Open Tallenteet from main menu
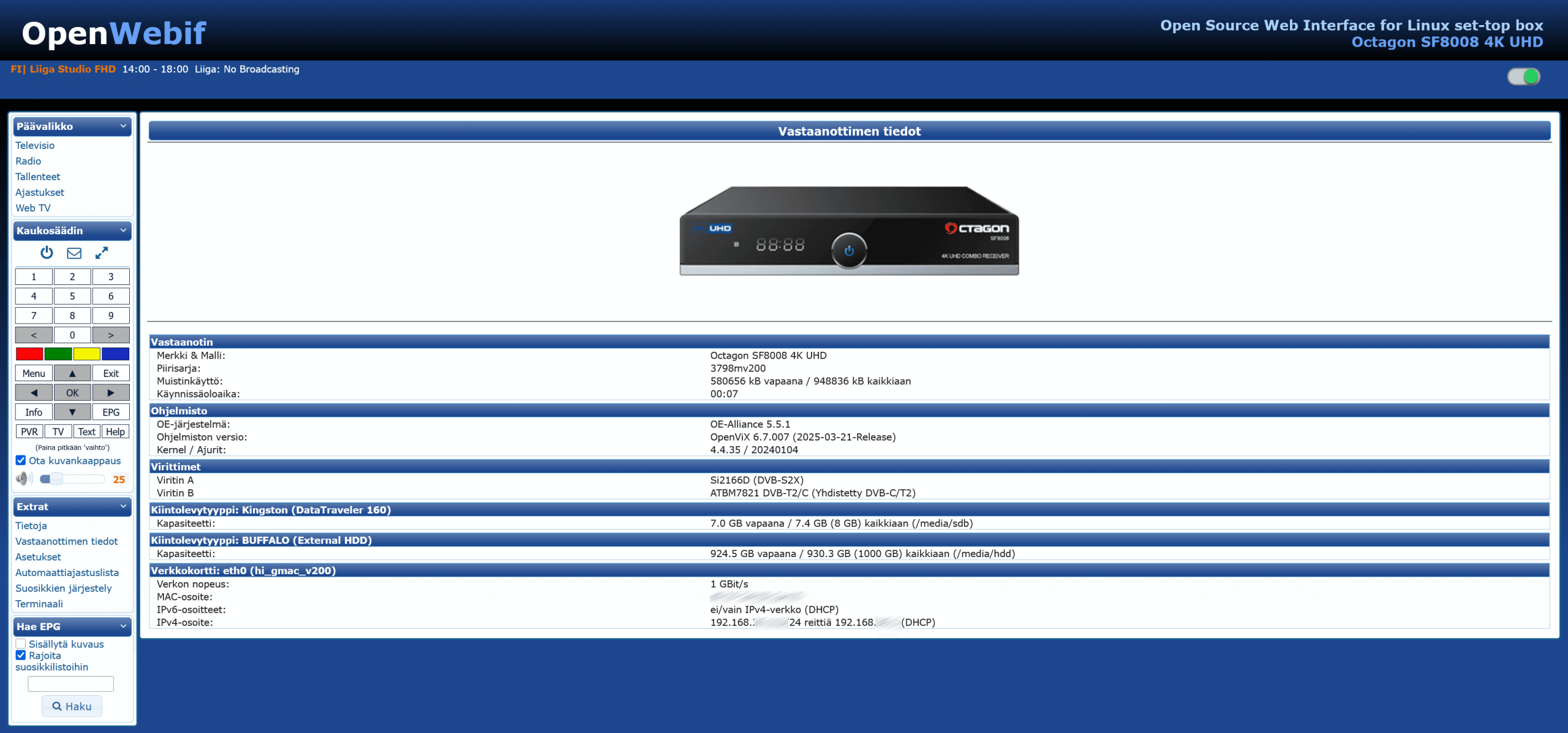The height and width of the screenshot is (733, 1568). 38,177
